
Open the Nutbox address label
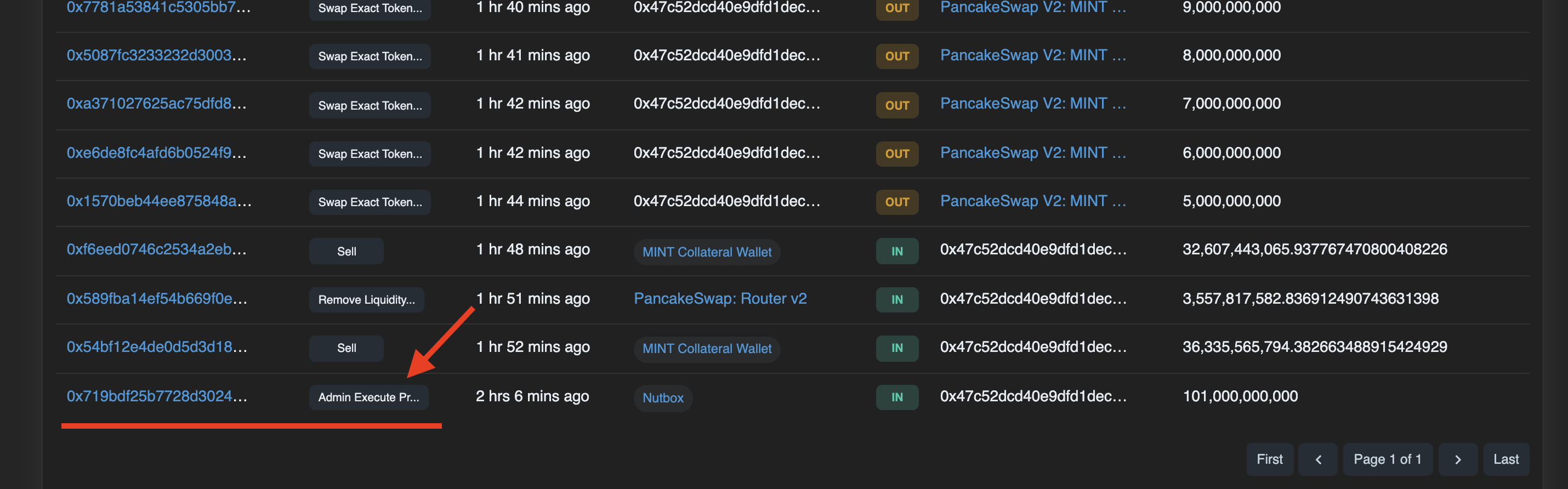pyautogui.click(x=663, y=397)
